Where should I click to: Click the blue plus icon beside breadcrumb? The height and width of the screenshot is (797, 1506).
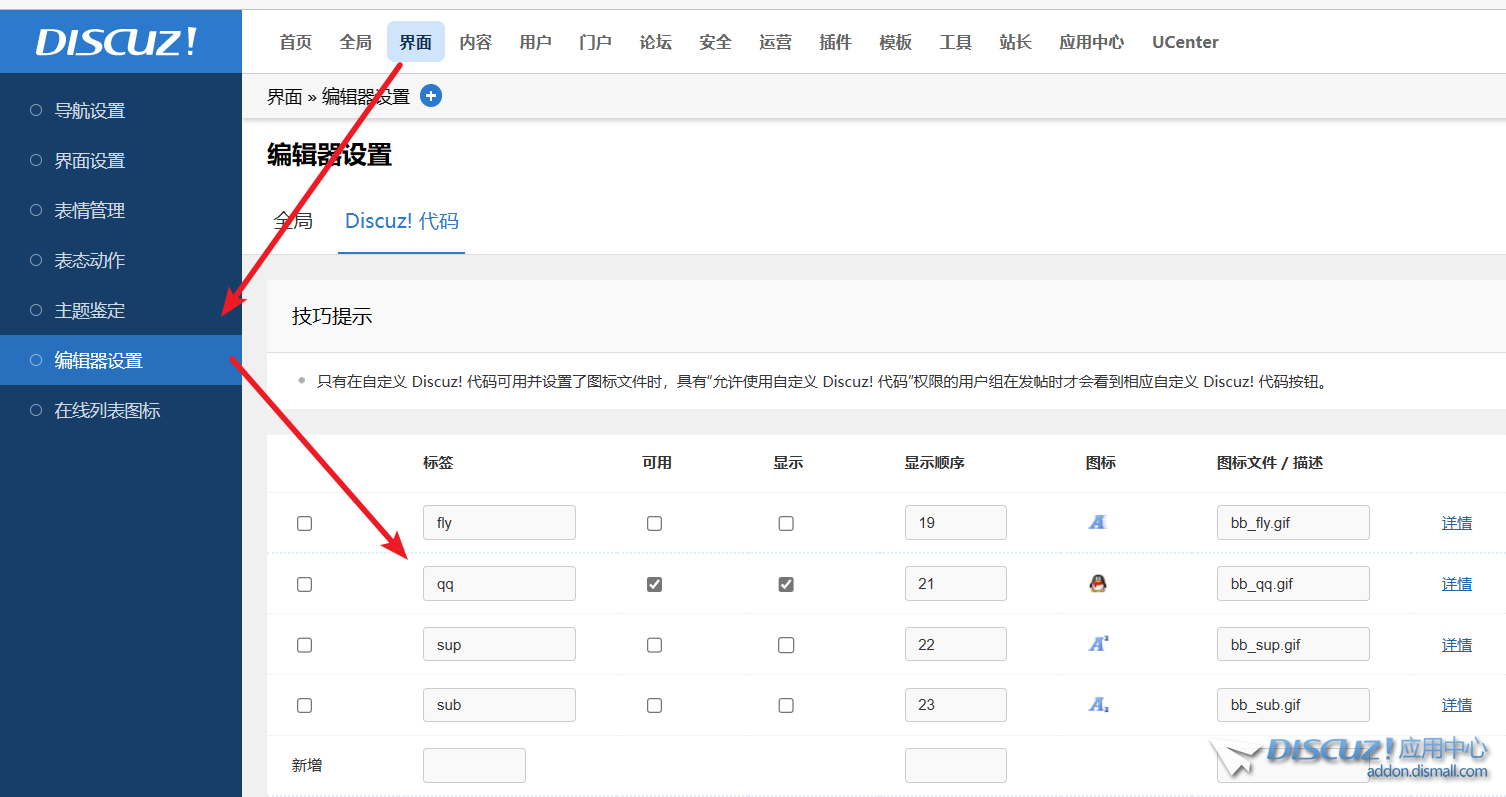[x=431, y=96]
